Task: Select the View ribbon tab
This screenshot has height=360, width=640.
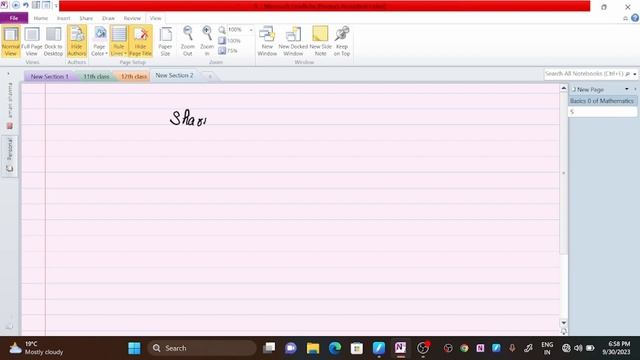Action: point(156,18)
